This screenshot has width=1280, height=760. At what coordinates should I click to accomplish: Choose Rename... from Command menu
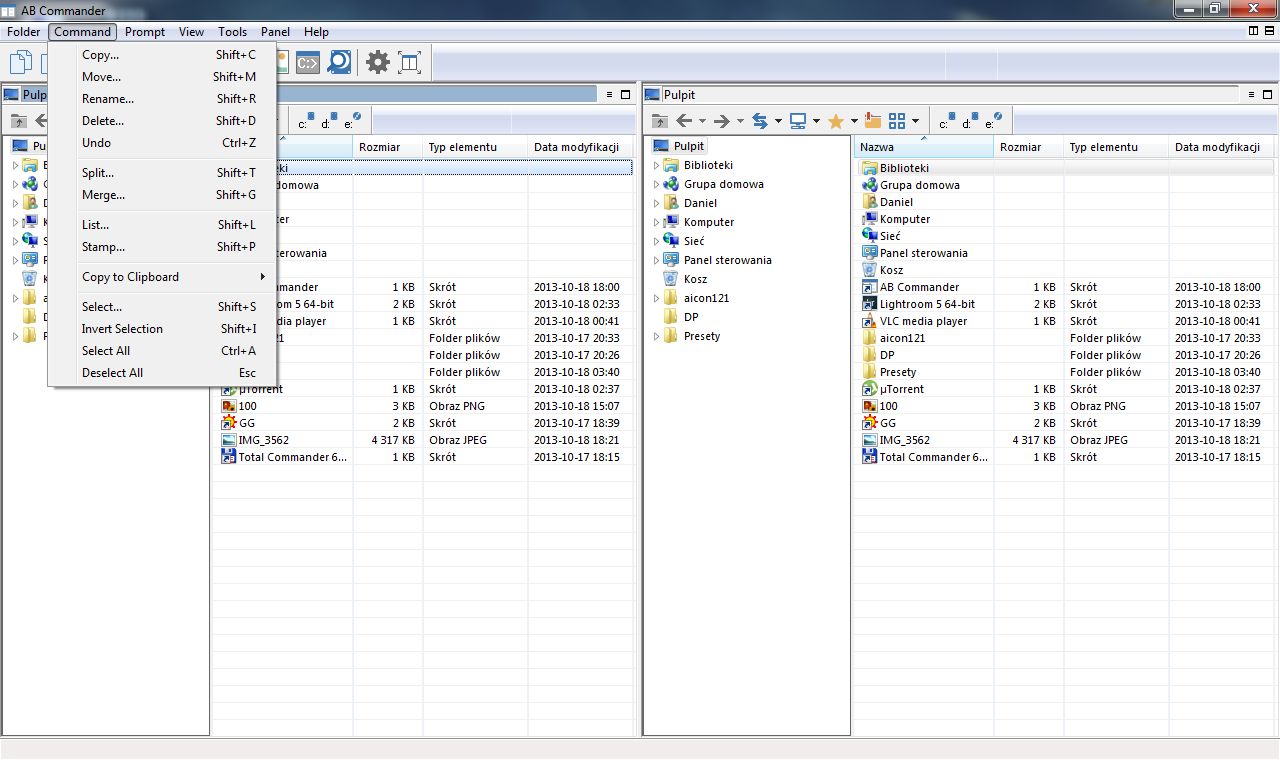click(162, 99)
